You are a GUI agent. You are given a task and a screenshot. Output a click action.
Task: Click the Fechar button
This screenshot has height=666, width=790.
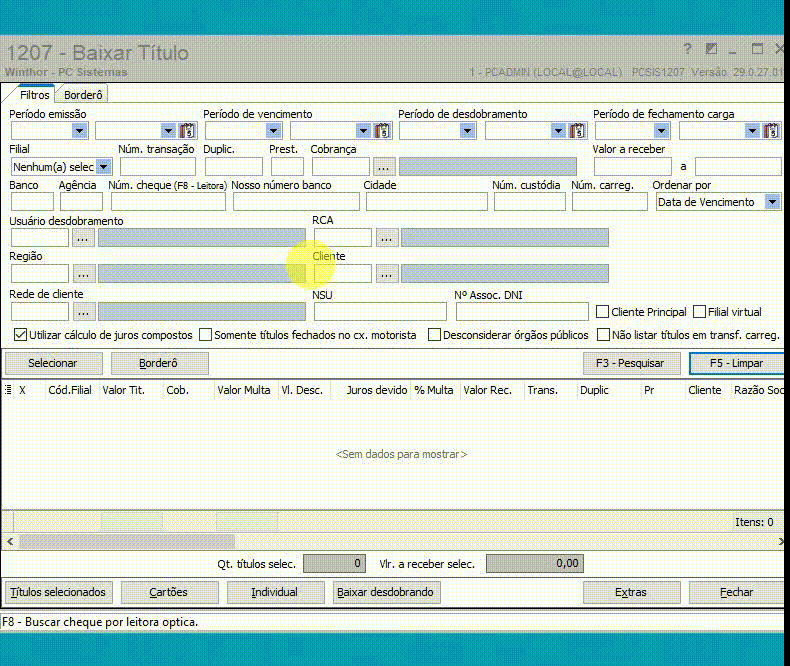point(737,592)
